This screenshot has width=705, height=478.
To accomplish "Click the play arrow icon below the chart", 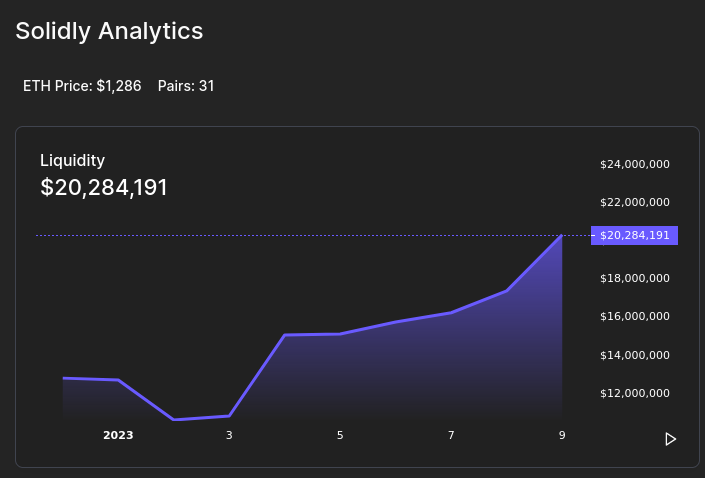I will (670, 439).
